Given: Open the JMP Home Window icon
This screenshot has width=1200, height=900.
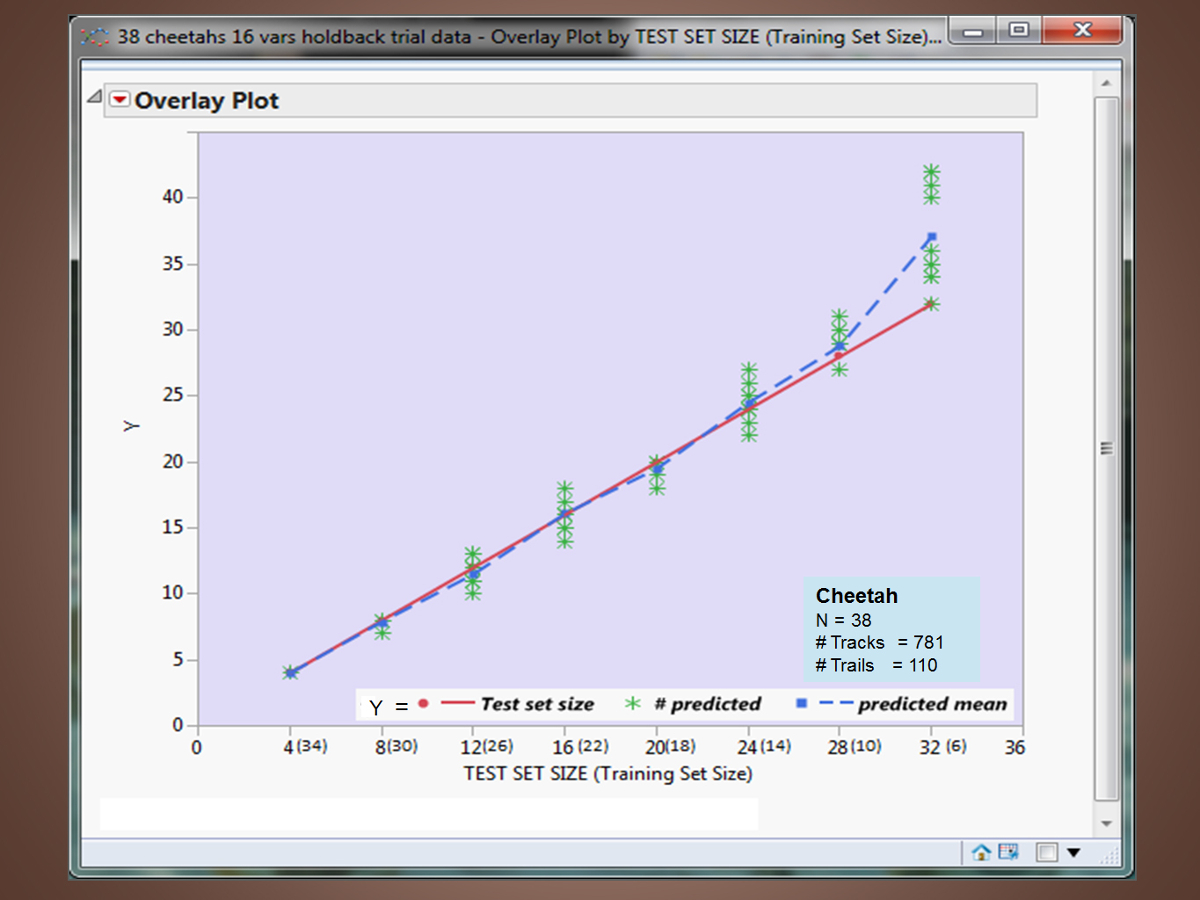Looking at the screenshot, I should click(x=981, y=852).
